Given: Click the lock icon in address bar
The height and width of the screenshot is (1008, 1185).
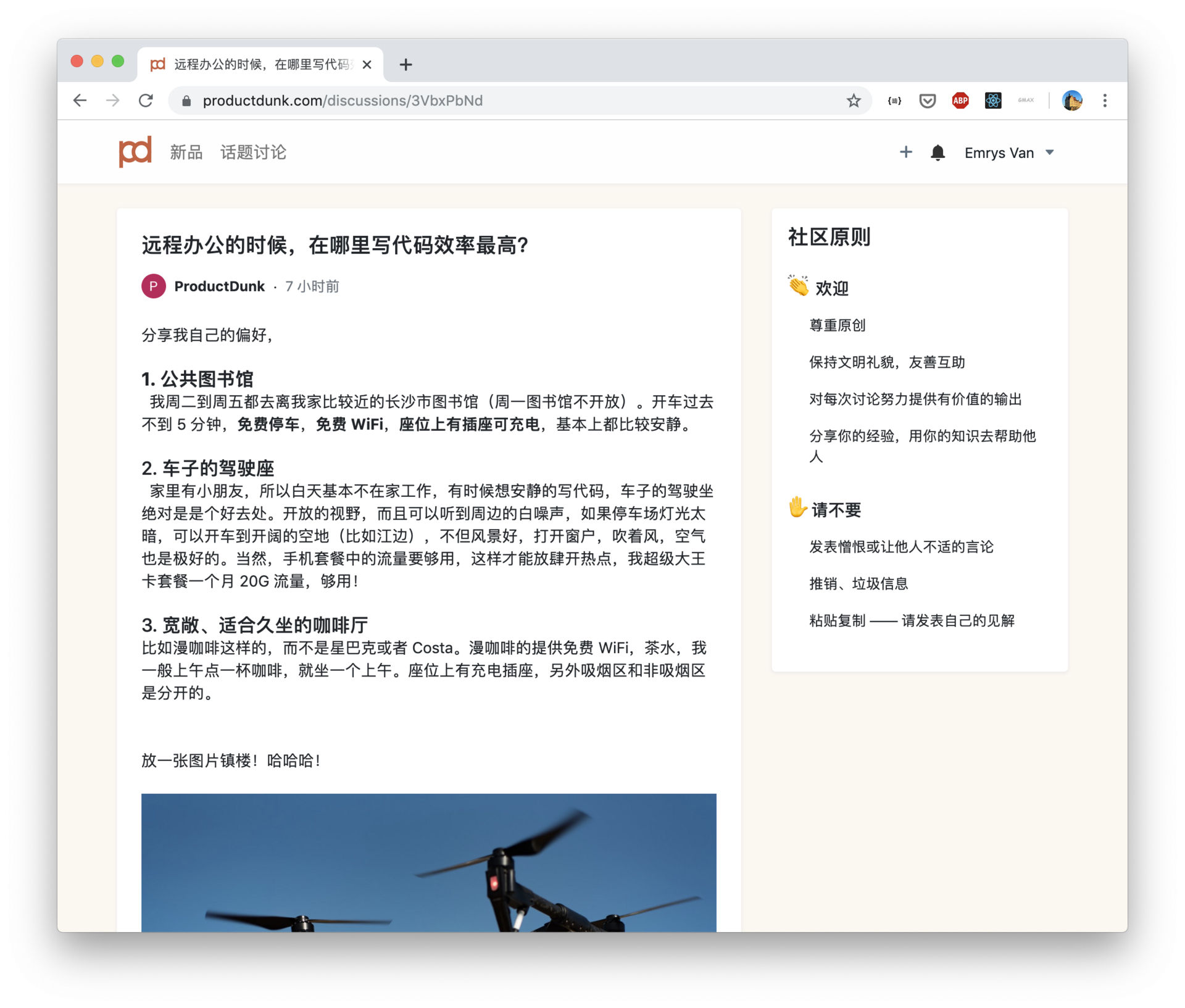Looking at the screenshot, I should [186, 101].
